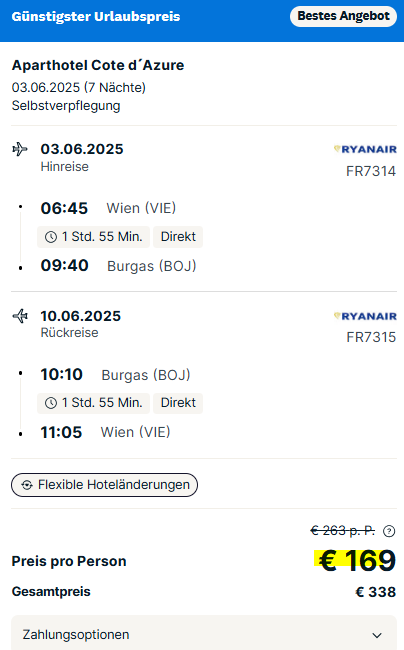Click the Gesamtpreis € 338 amount
The height and width of the screenshot is (650, 404).
click(x=376, y=592)
